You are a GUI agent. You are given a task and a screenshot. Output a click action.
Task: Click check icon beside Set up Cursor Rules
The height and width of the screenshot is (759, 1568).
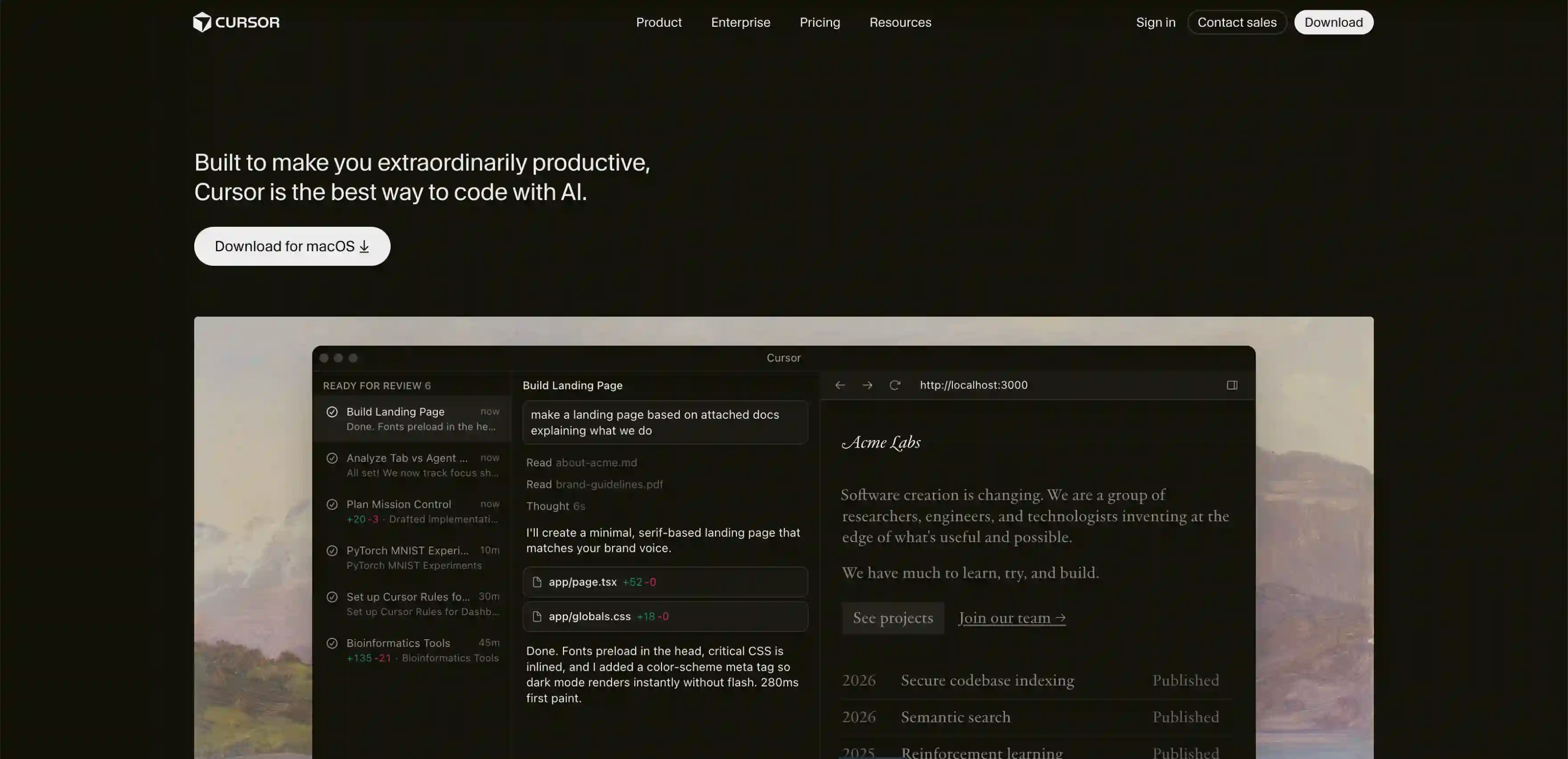point(332,597)
